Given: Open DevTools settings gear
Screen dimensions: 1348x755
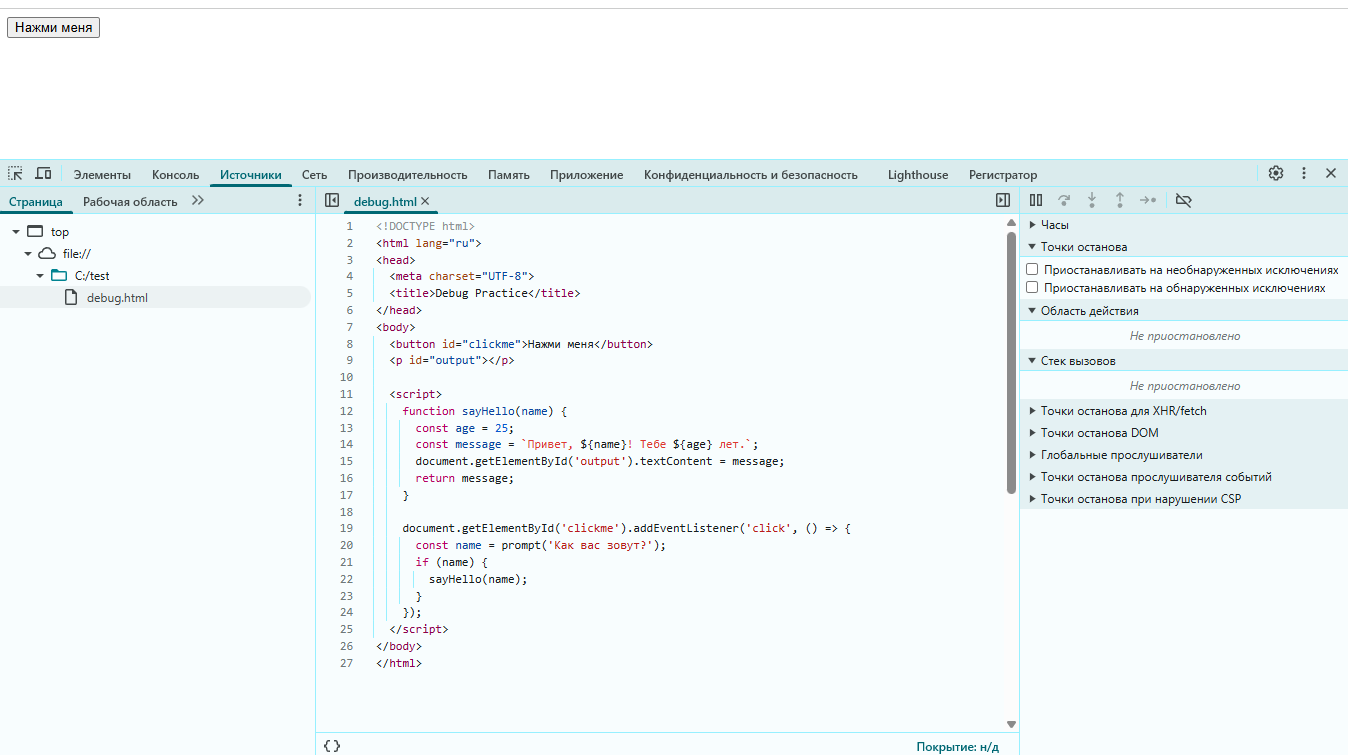Looking at the screenshot, I should coord(1275,173).
